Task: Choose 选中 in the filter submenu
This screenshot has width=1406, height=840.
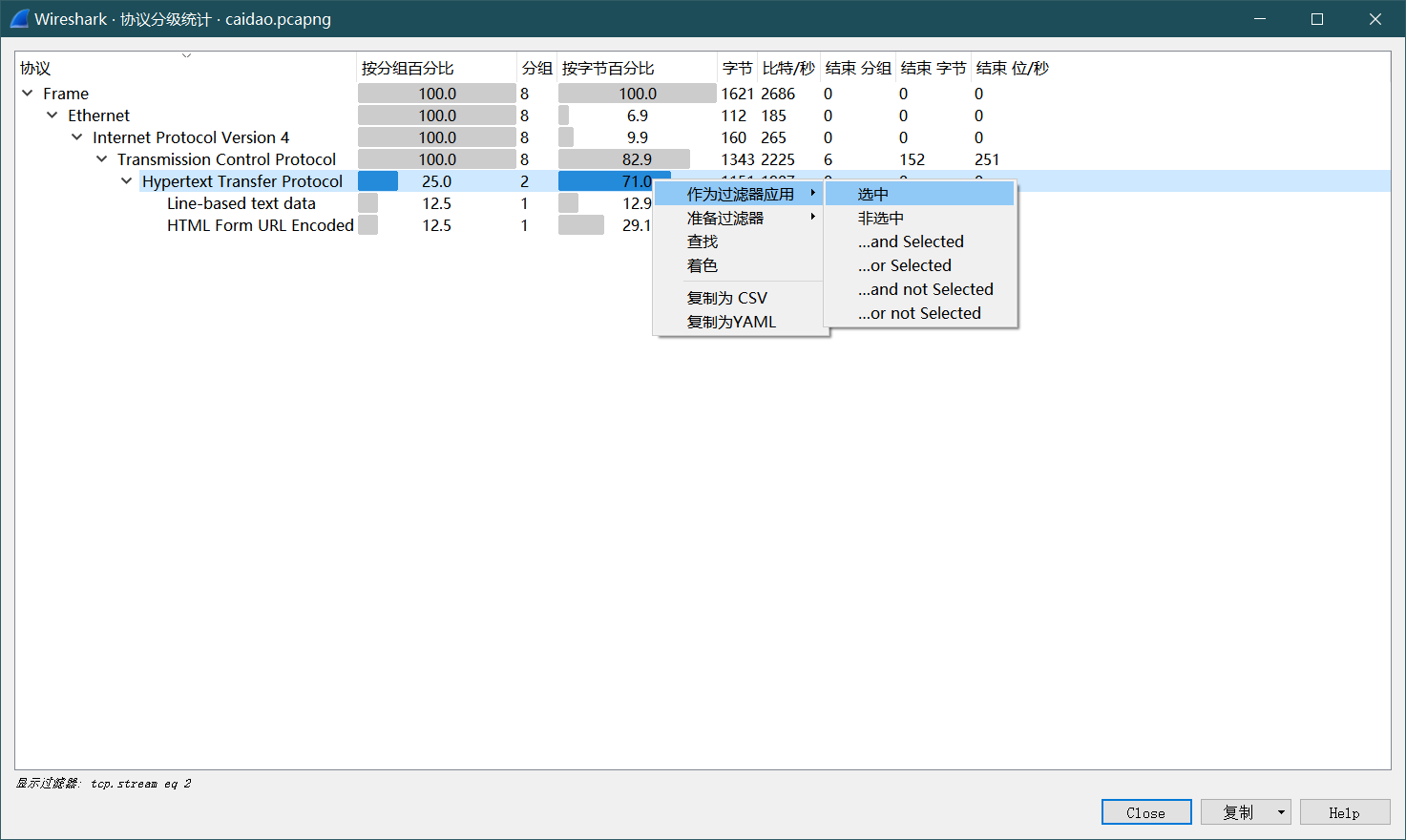Action: click(x=920, y=194)
